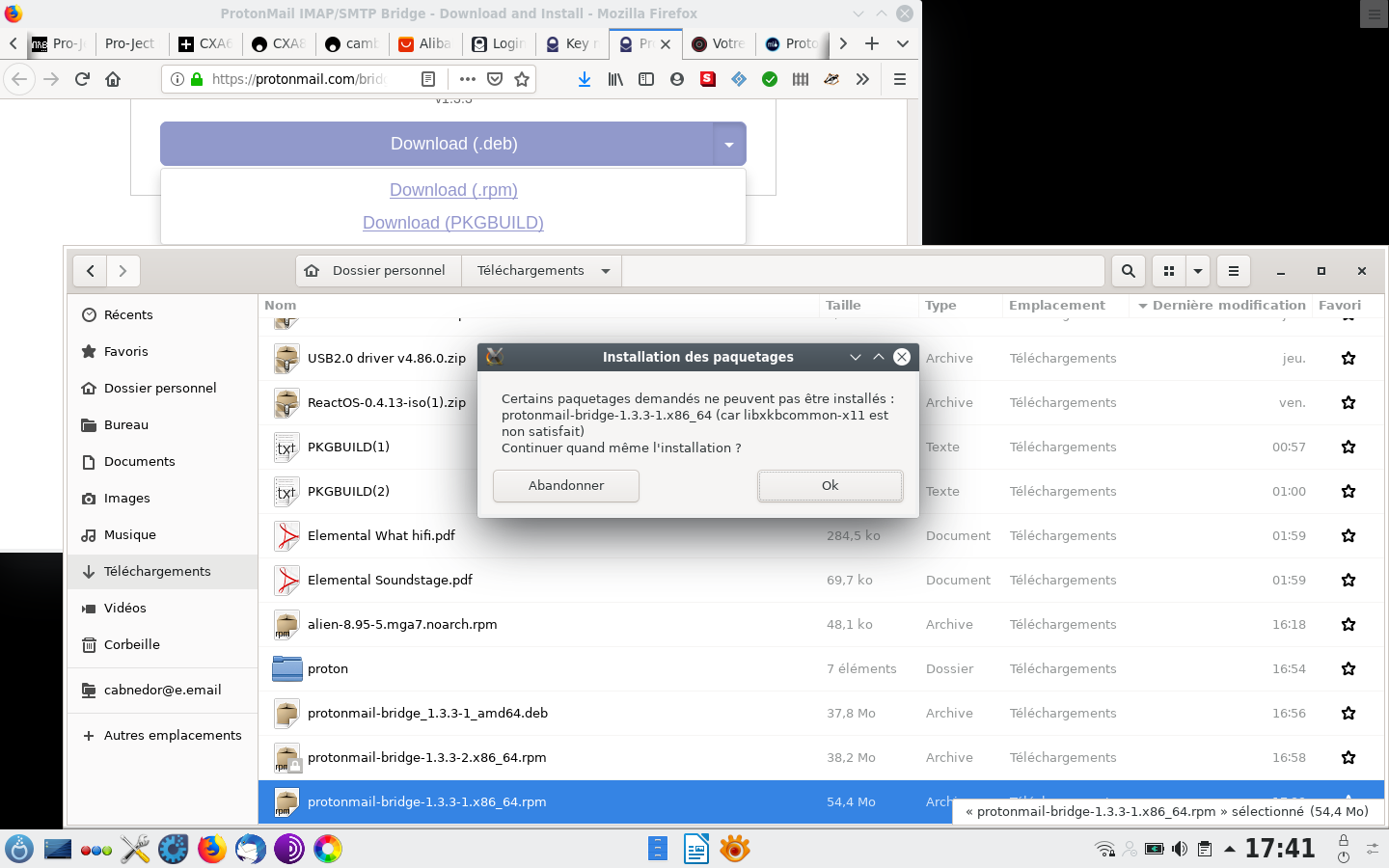Open Corbeille in sidebar
The height and width of the screenshot is (868, 1389).
162,644
